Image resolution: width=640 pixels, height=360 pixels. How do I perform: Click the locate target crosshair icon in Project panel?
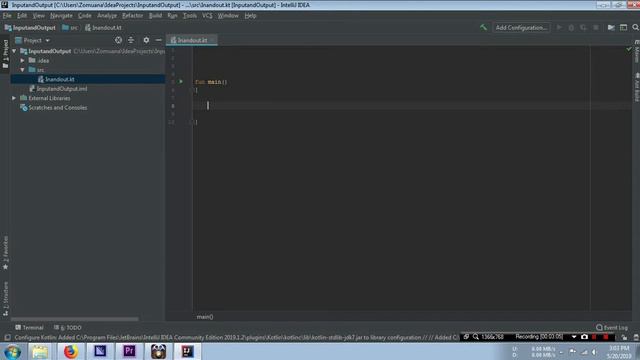click(118, 40)
